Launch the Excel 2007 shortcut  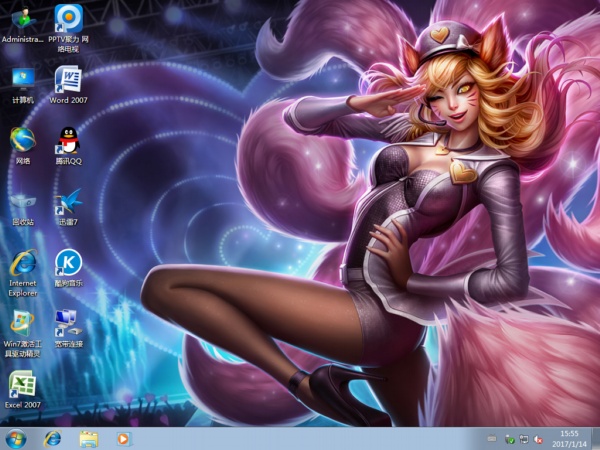pos(22,385)
